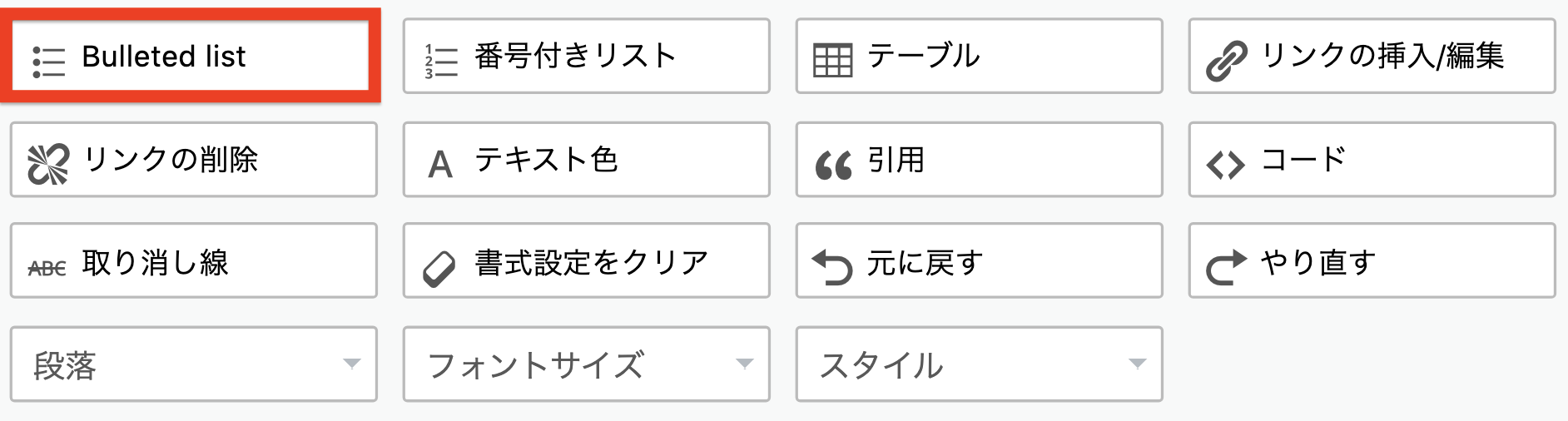Click the eraser icon to clear formatting
This screenshot has width=1568, height=421.
(439, 269)
